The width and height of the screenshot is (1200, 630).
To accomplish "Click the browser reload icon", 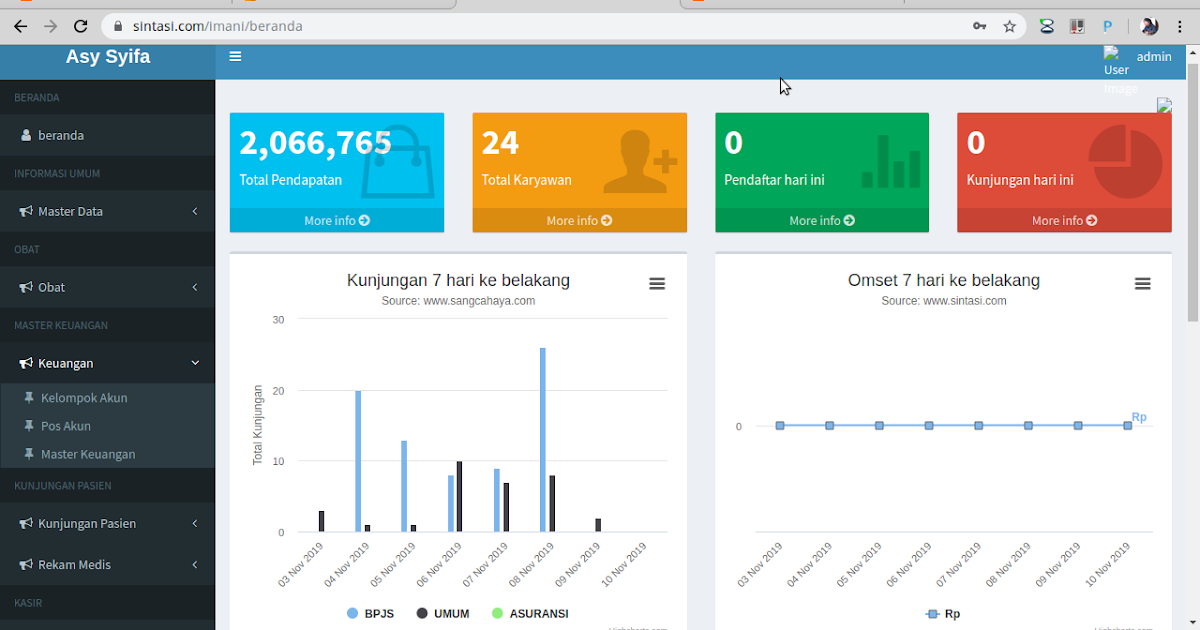I will (81, 26).
